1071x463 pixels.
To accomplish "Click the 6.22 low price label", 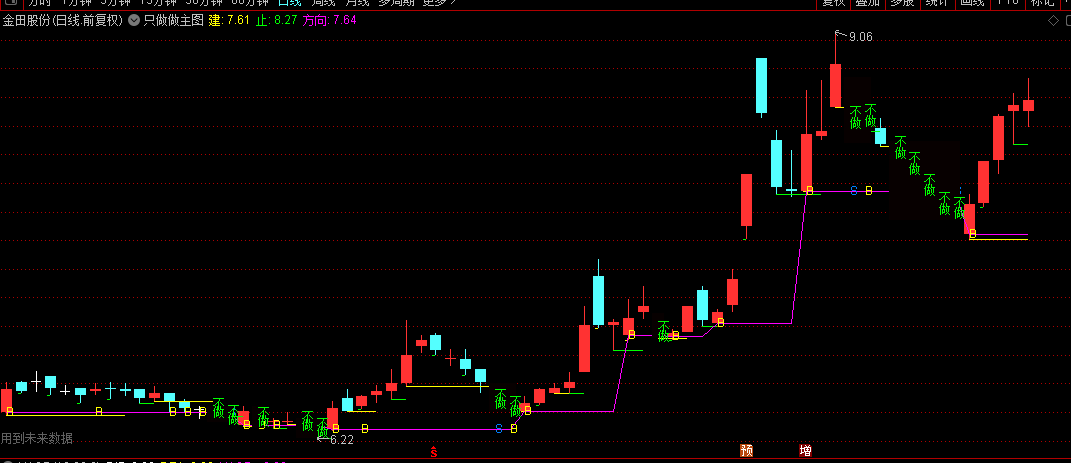I will click(342, 440).
